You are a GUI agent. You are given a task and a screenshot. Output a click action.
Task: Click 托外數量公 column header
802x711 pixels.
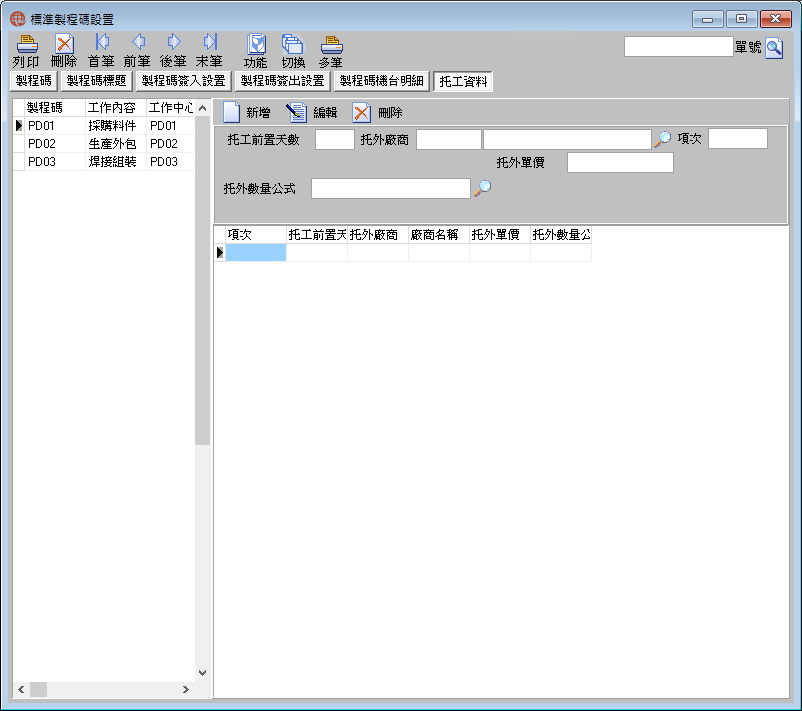coord(561,235)
